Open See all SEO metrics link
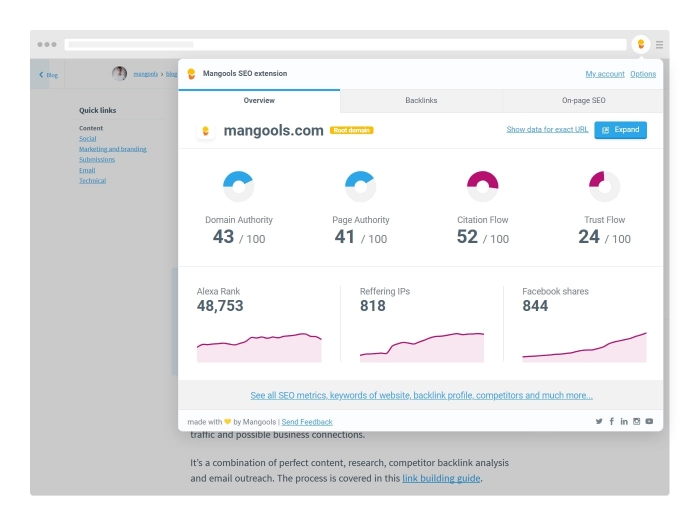This screenshot has width=700, height=525. click(x=421, y=395)
